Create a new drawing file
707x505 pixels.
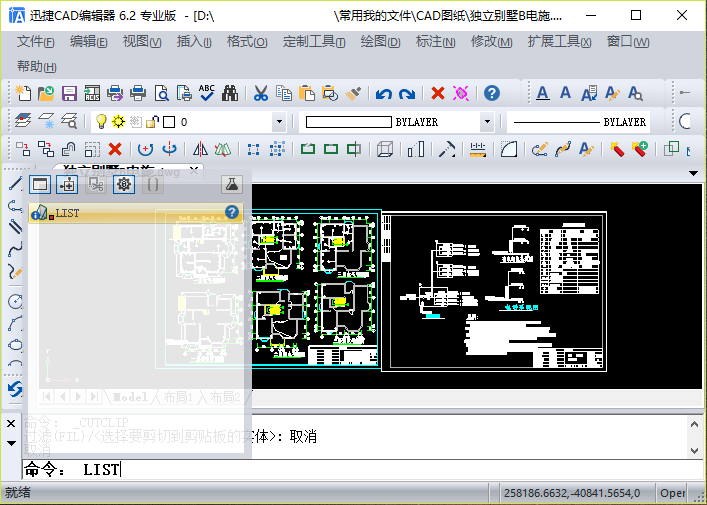[23, 93]
